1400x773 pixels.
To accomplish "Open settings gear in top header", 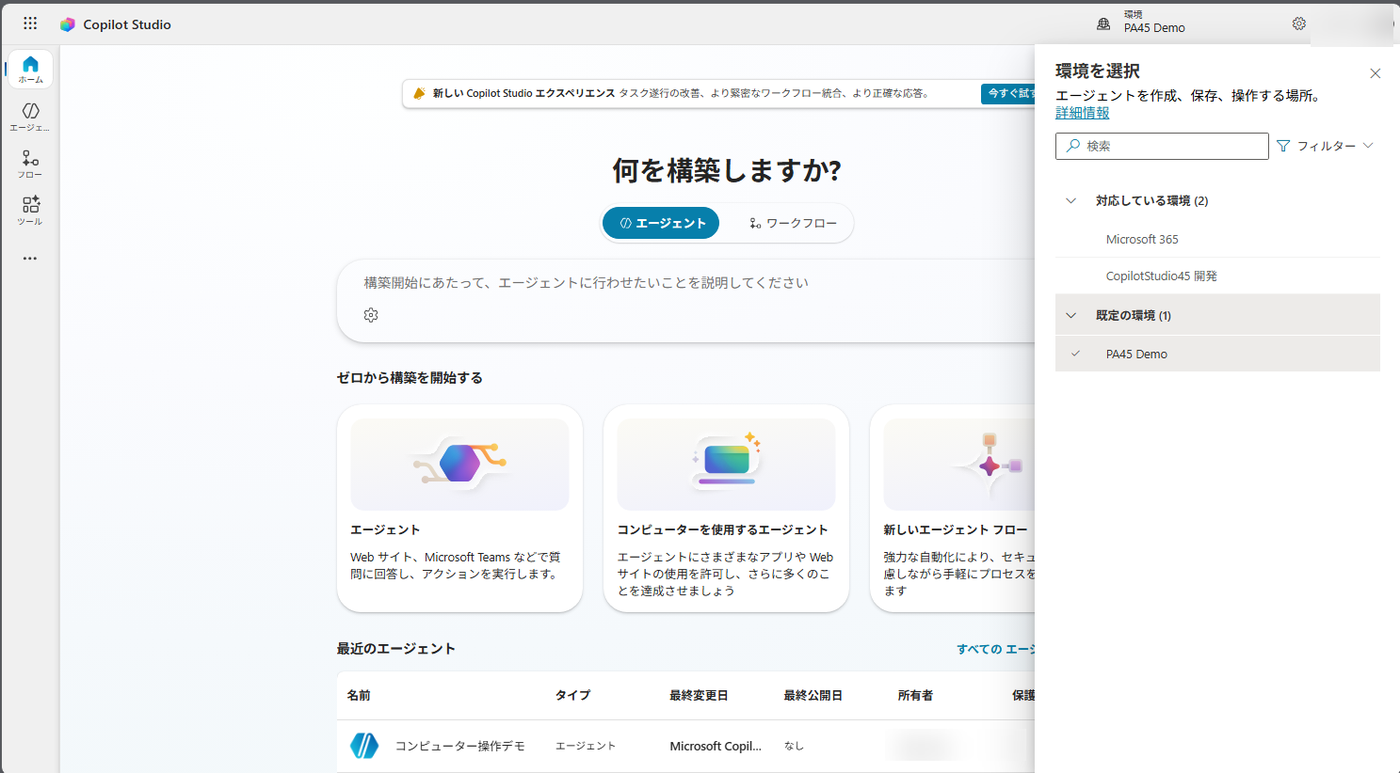I will pos(1299,23).
